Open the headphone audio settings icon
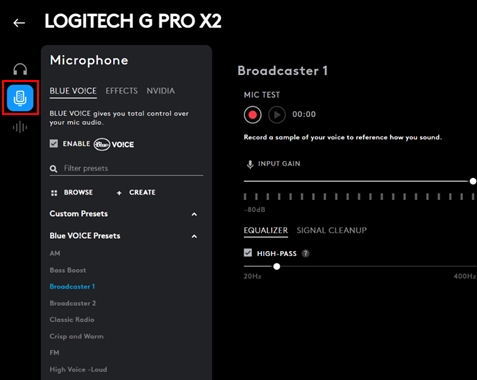 coord(20,69)
